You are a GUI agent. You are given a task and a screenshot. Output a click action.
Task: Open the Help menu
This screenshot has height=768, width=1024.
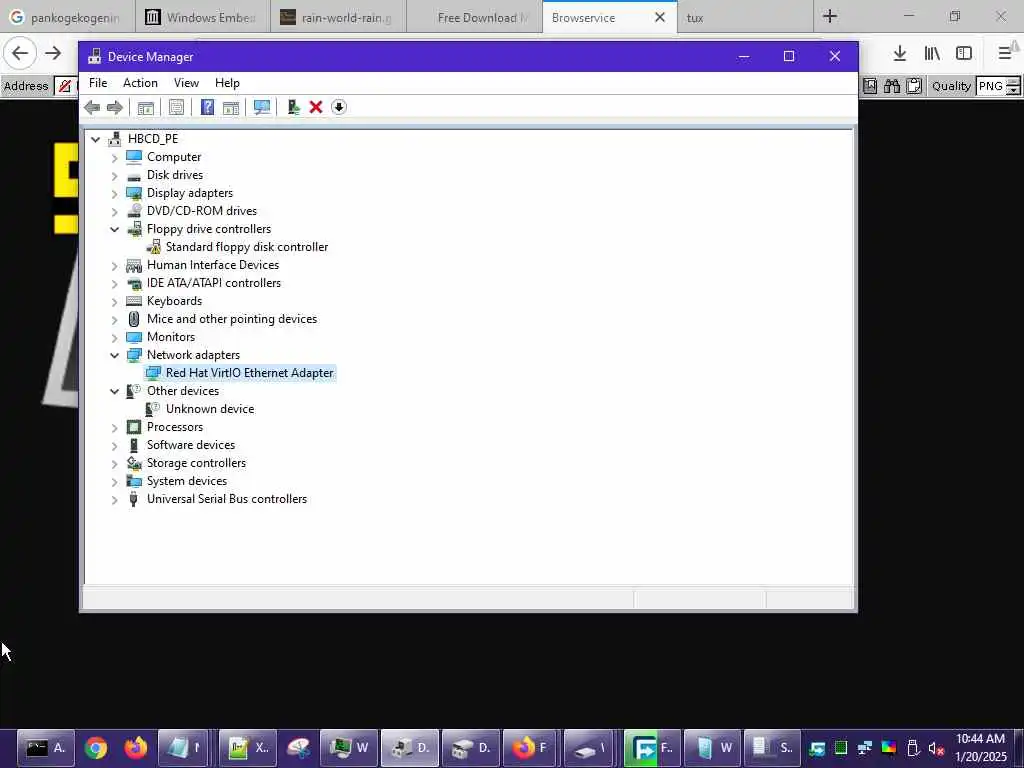coord(227,83)
